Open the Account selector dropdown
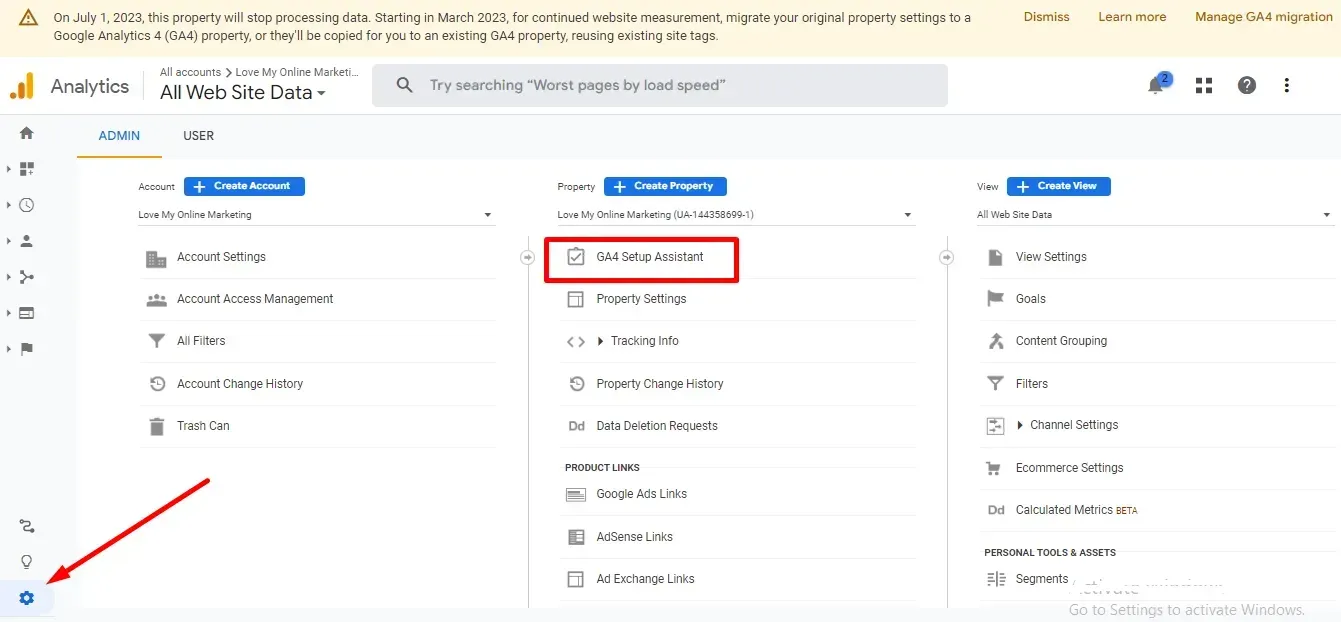This screenshot has height=622, width=1341. [x=316, y=215]
